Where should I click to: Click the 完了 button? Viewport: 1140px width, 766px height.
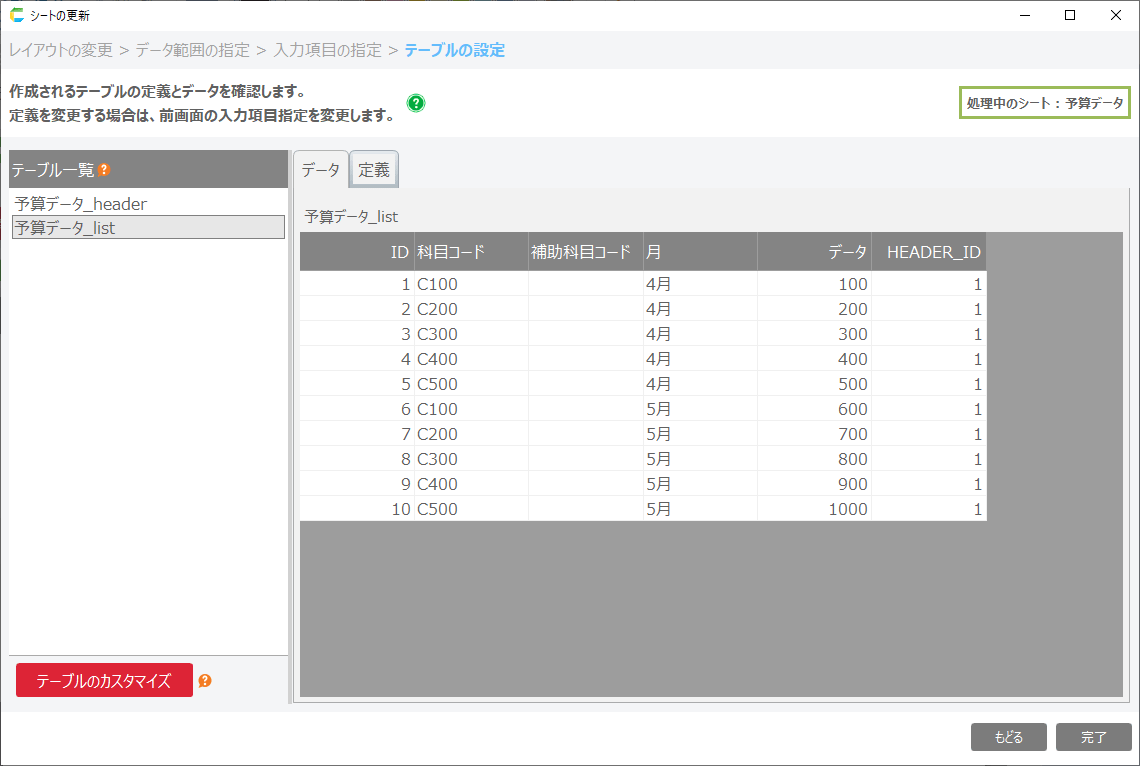click(x=1093, y=737)
